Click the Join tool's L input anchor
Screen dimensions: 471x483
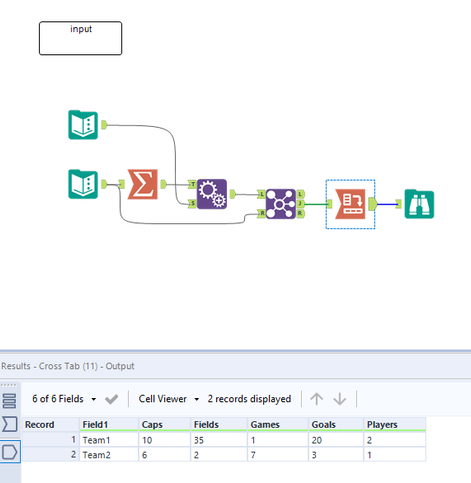[261, 194]
